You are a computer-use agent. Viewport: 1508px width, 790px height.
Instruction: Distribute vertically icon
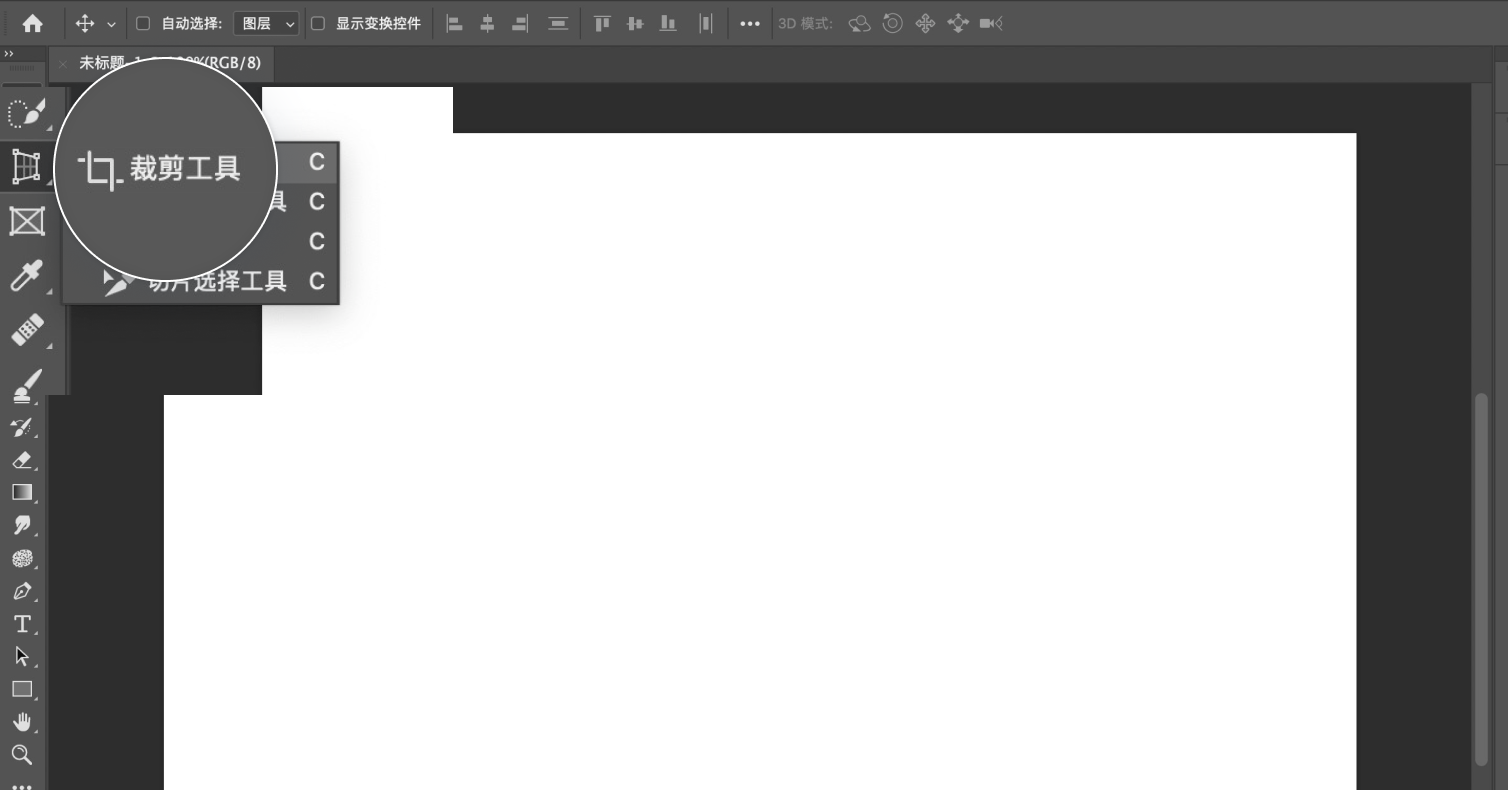pos(558,24)
